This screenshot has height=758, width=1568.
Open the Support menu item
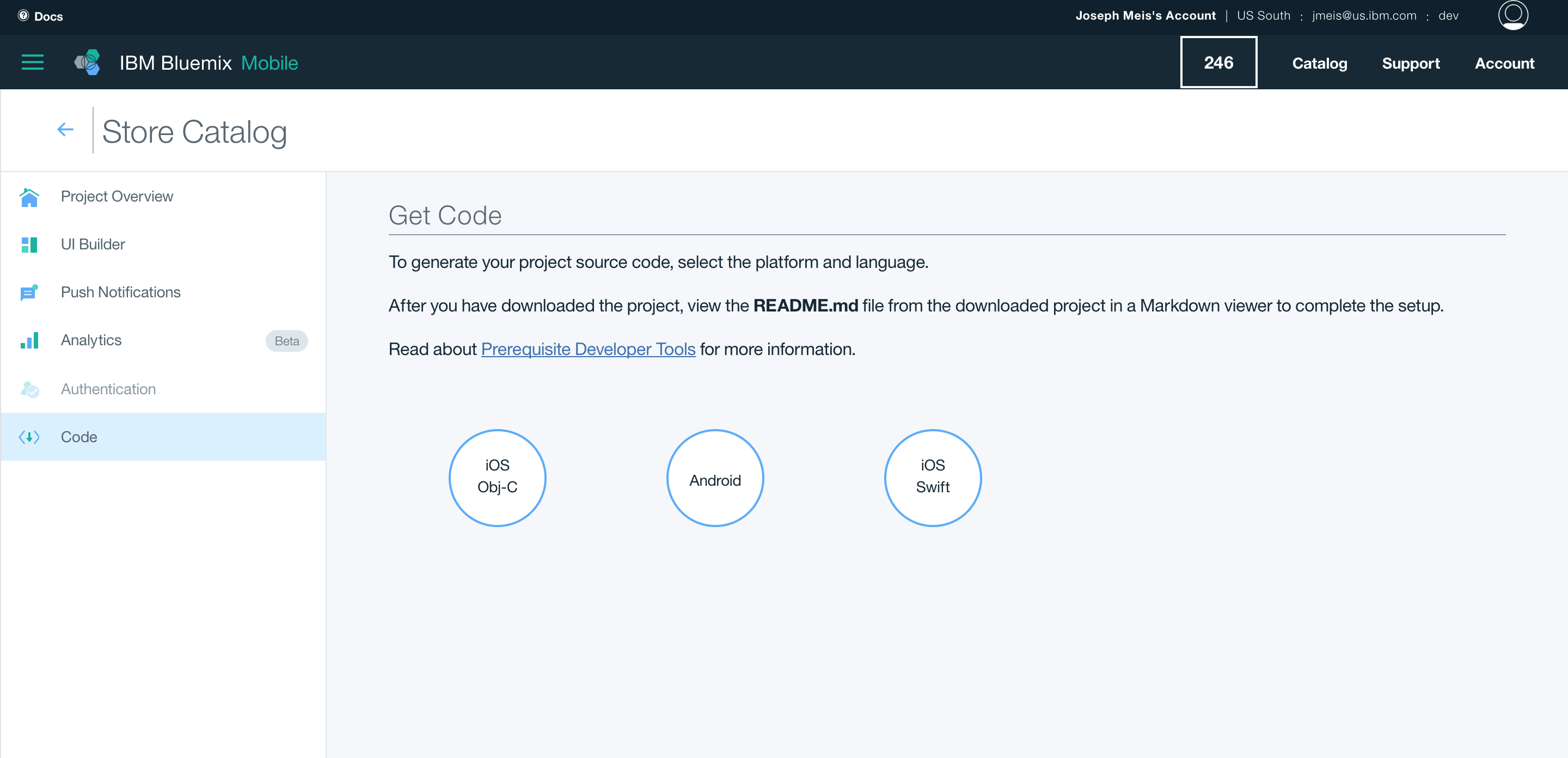pos(1410,63)
